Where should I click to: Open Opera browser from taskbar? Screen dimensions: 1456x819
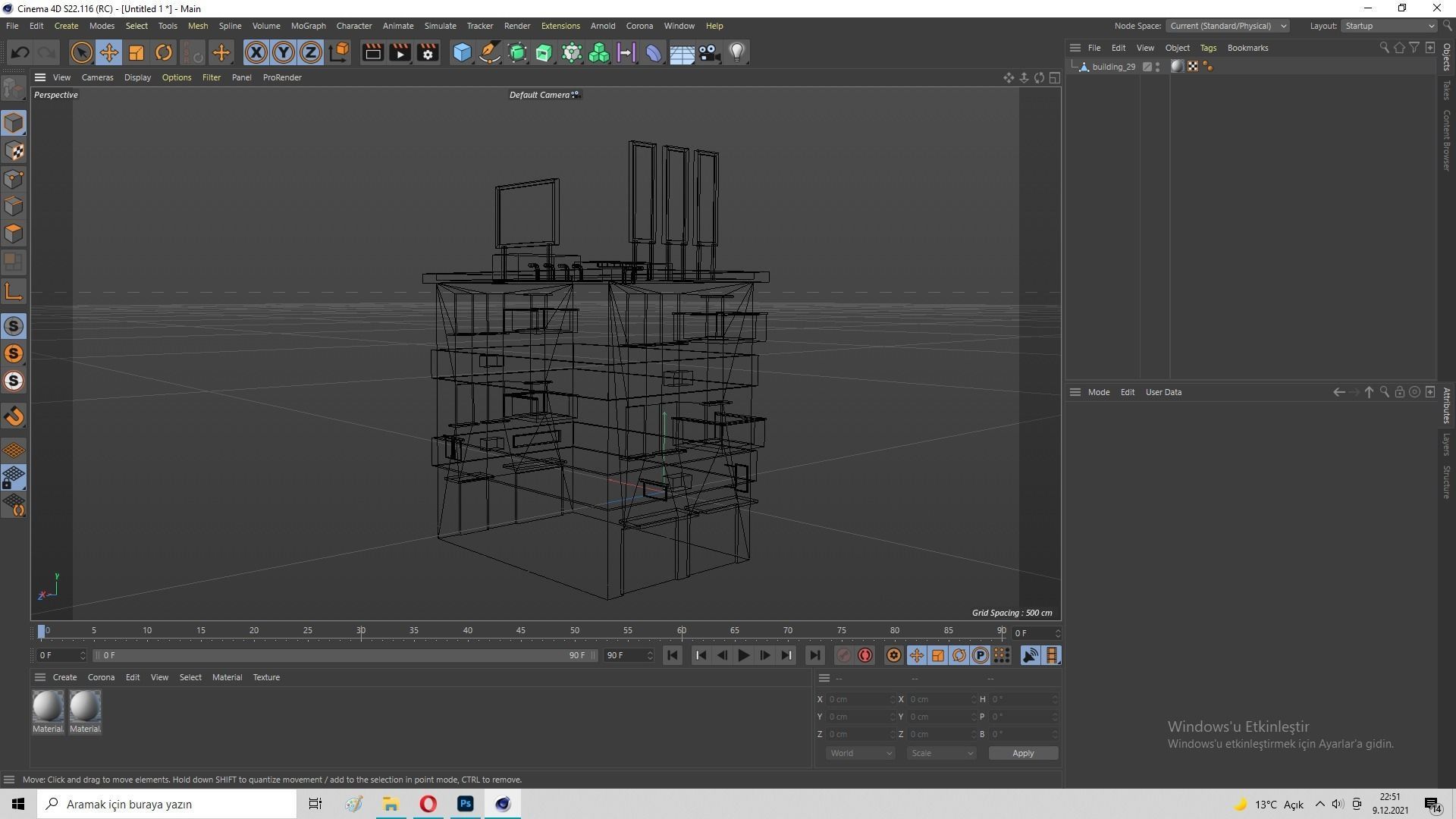[428, 804]
